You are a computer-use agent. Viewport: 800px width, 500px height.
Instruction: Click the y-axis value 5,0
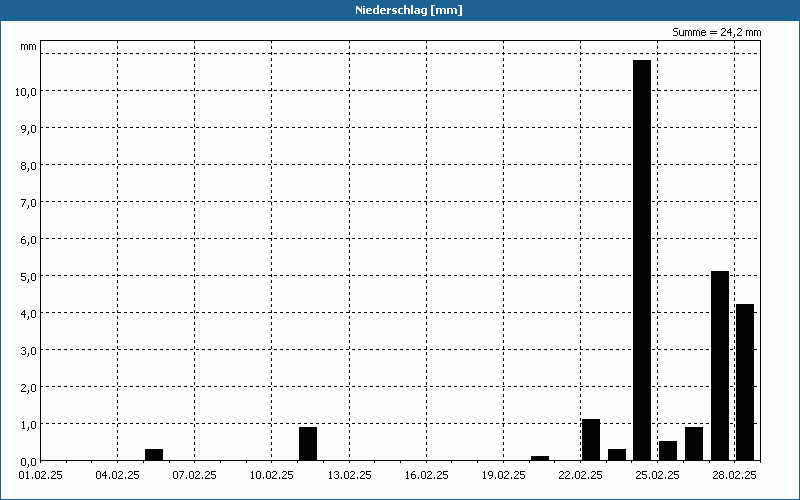[x=28, y=277]
